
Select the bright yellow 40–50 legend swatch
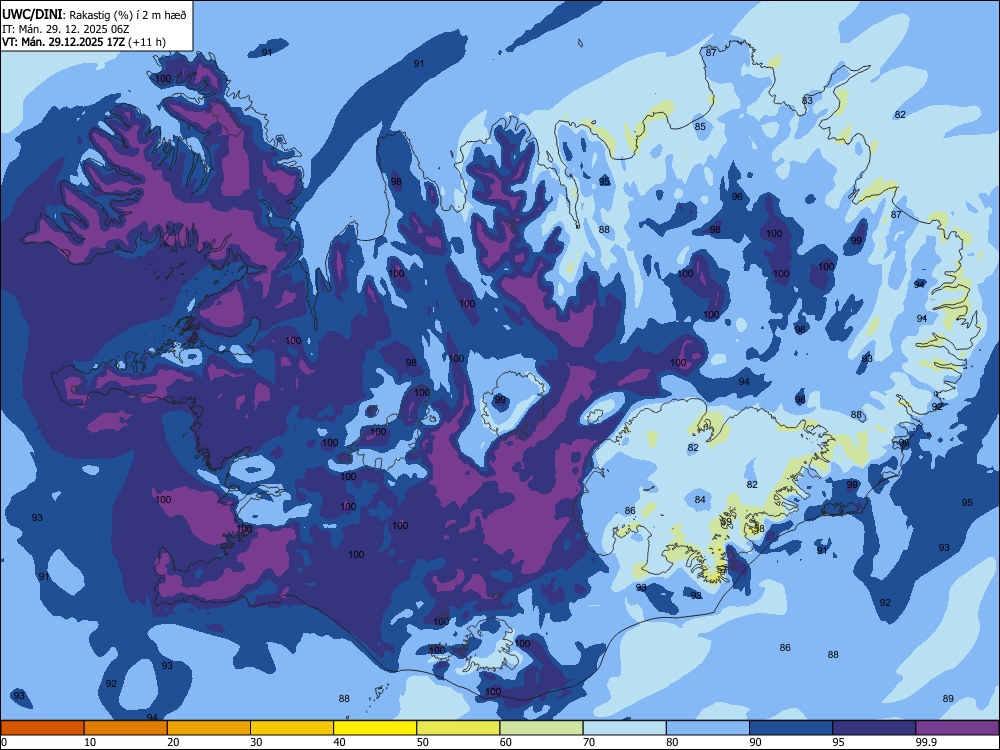(x=375, y=728)
